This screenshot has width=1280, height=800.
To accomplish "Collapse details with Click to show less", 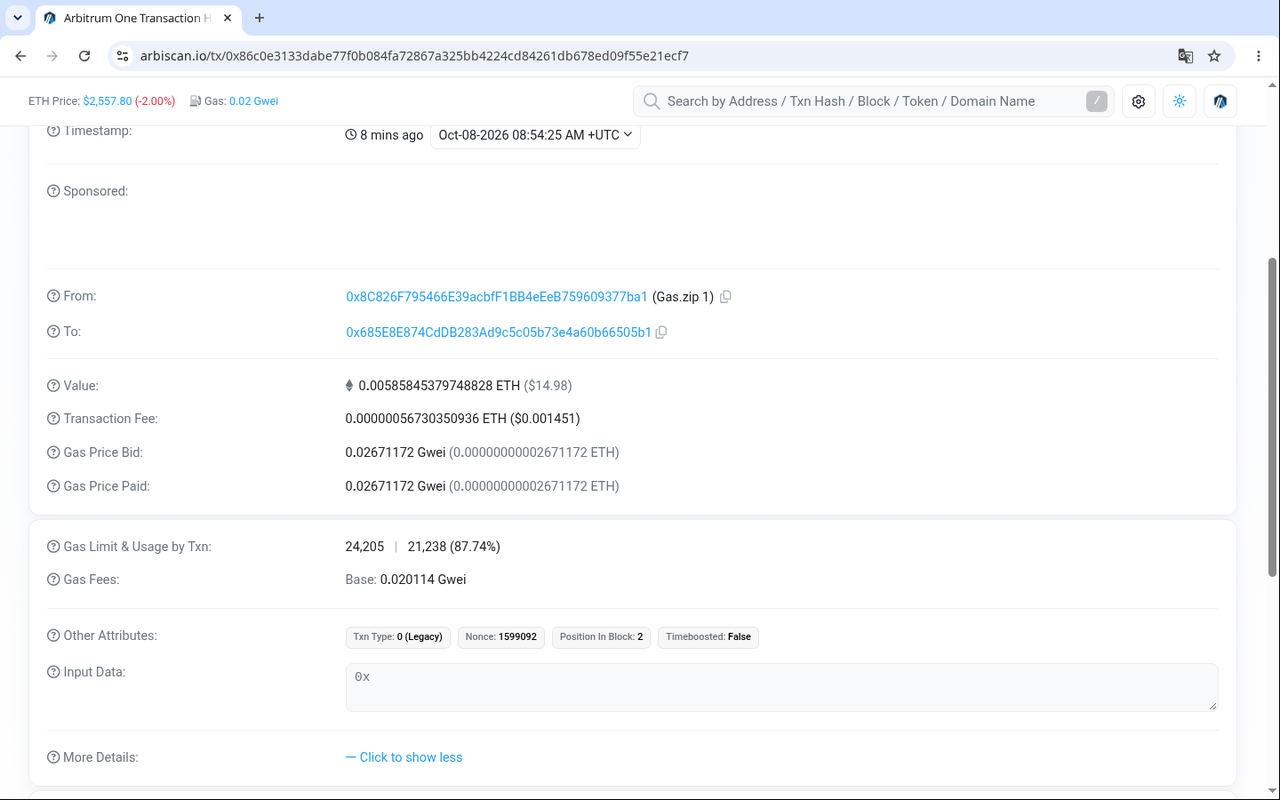I will point(404,757).
